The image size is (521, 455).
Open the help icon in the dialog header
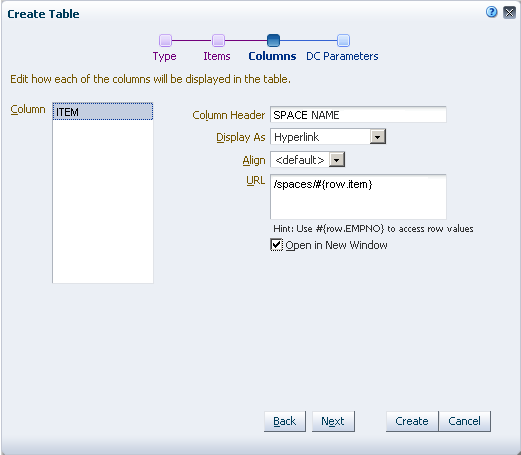coord(491,12)
